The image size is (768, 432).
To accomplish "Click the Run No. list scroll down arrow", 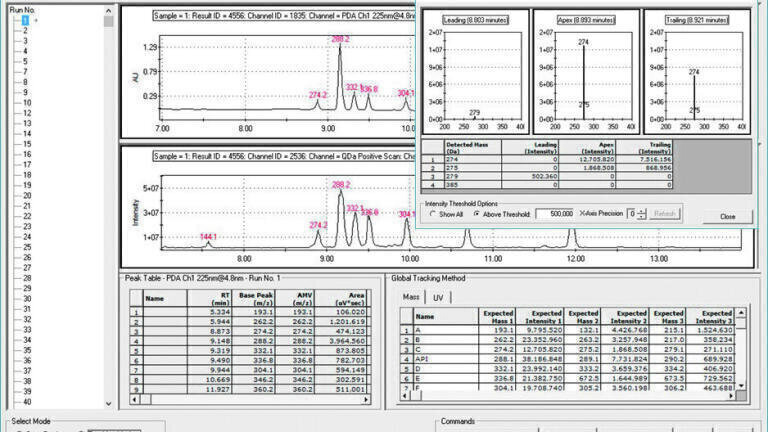I will [x=108, y=404].
